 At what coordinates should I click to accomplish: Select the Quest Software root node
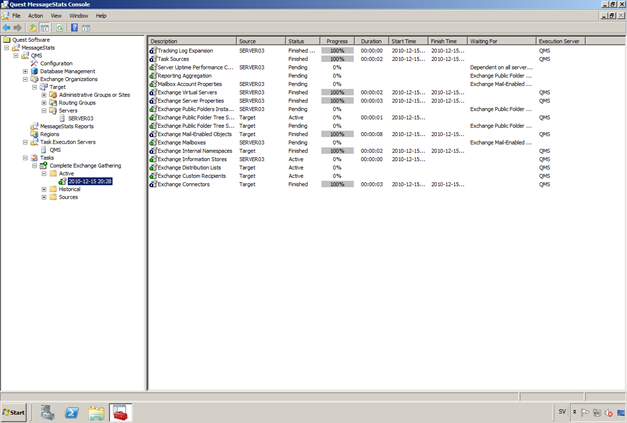click(31, 40)
